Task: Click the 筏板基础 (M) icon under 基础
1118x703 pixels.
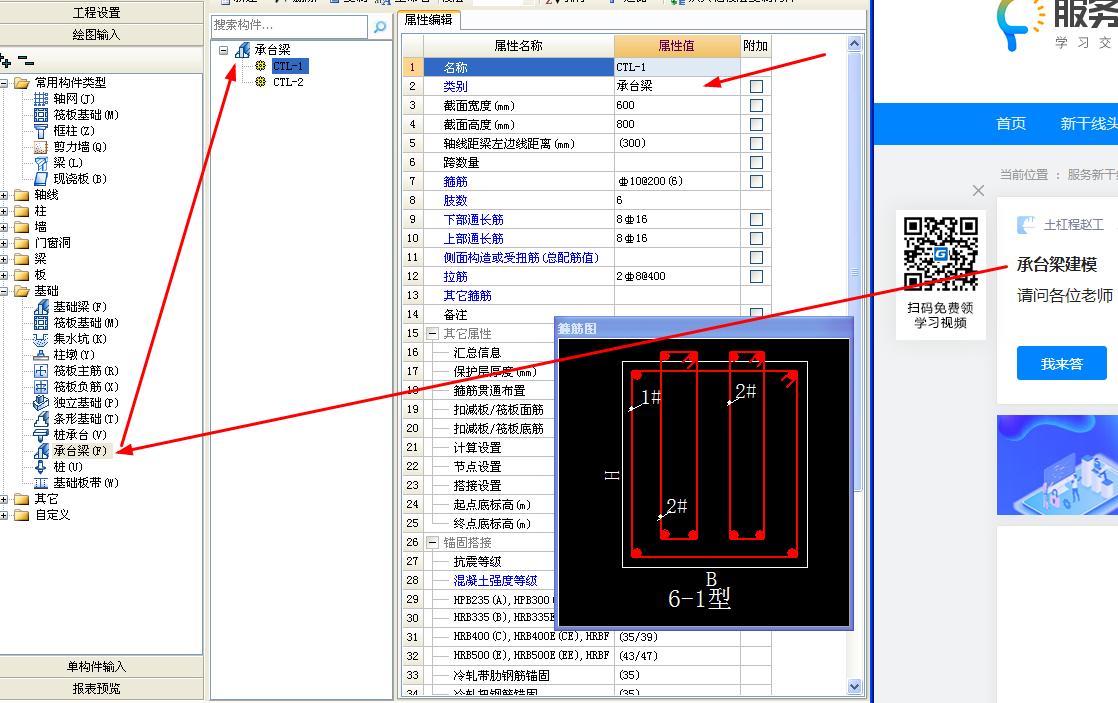Action: [41, 323]
